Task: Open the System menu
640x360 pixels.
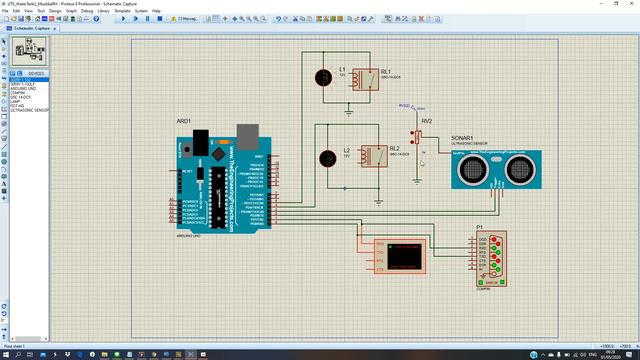Action: pos(141,11)
